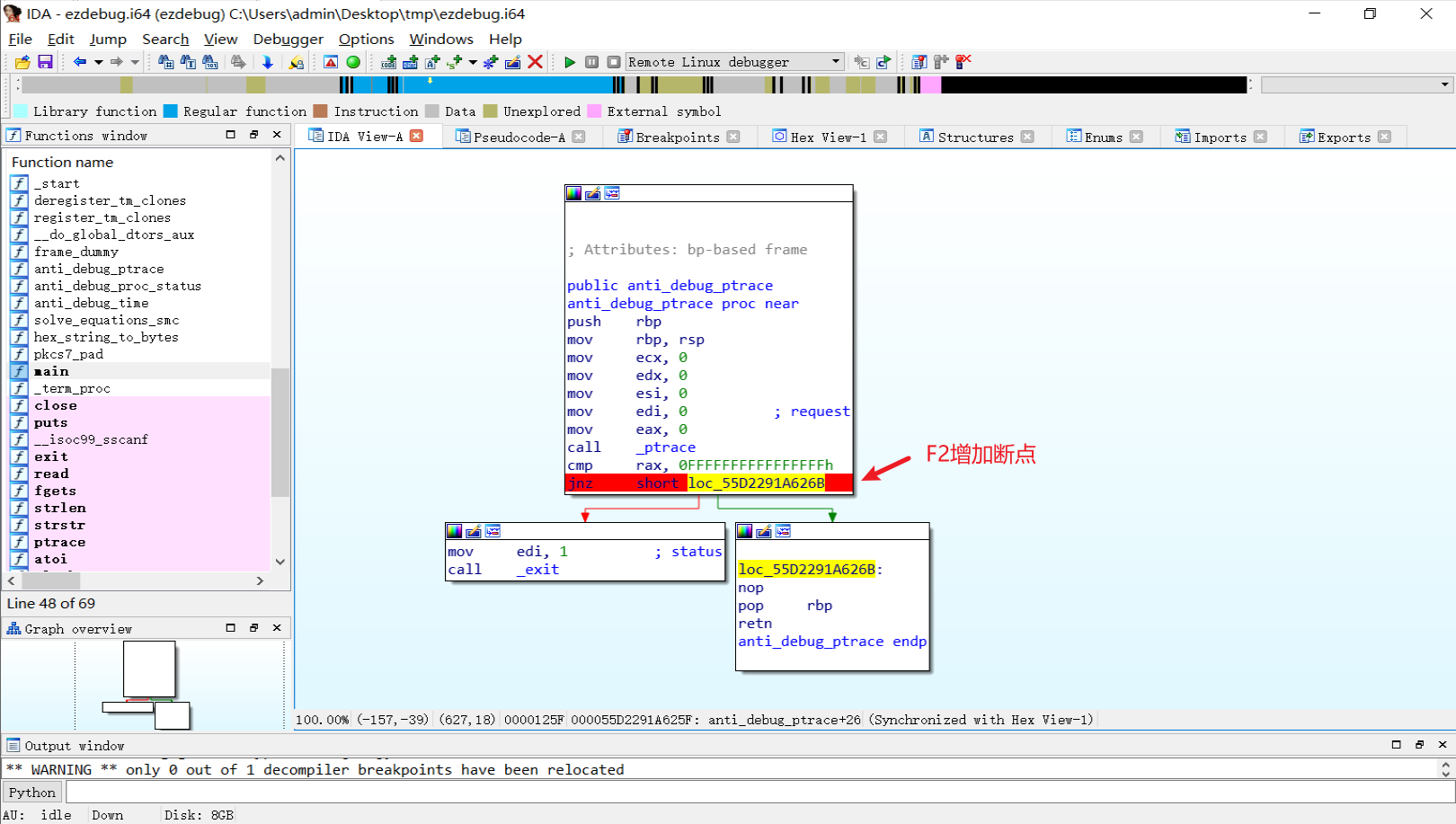Select anti_debug_ptrace in the Functions list

(99, 269)
